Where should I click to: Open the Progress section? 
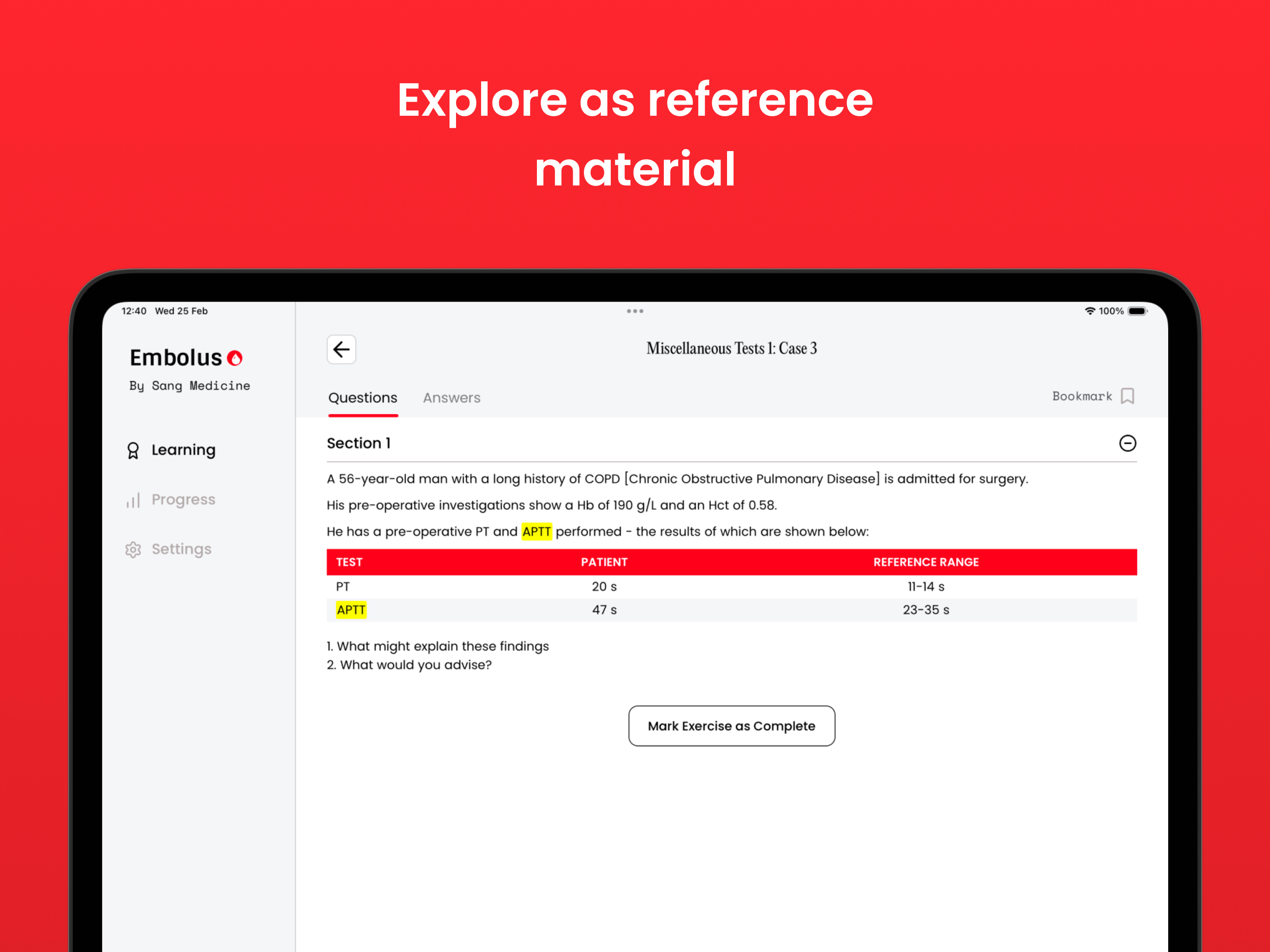pyautogui.click(x=183, y=500)
